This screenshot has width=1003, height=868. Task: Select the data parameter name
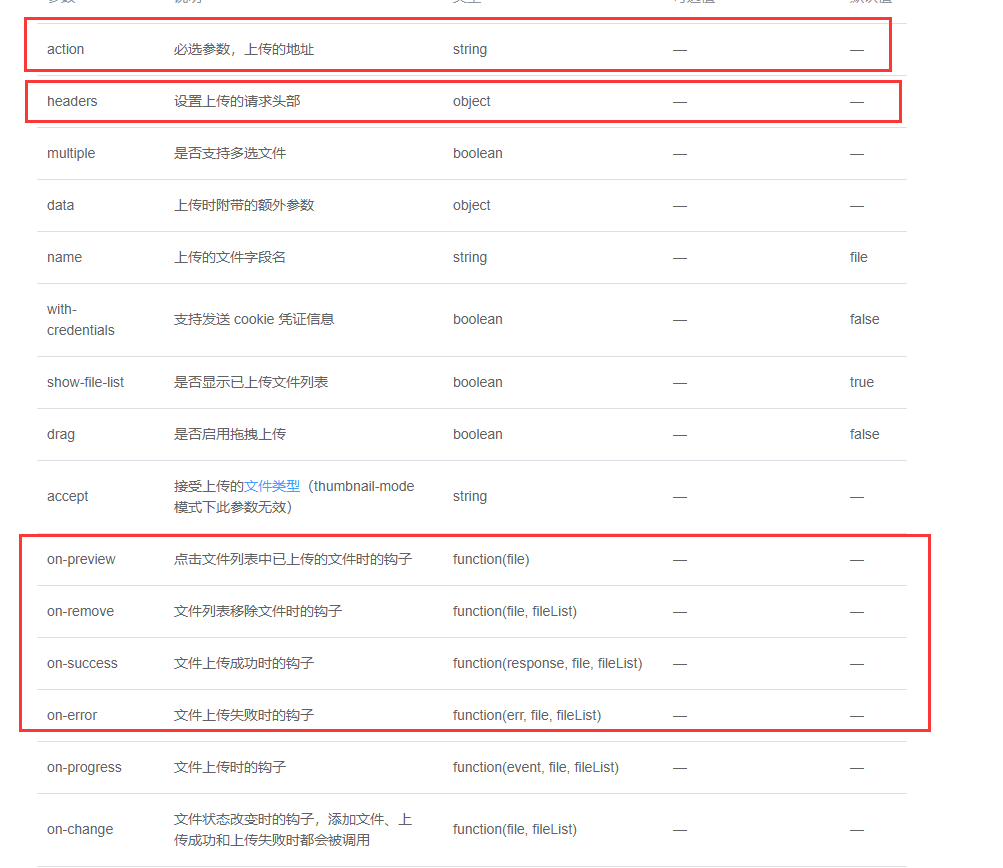click(x=59, y=205)
